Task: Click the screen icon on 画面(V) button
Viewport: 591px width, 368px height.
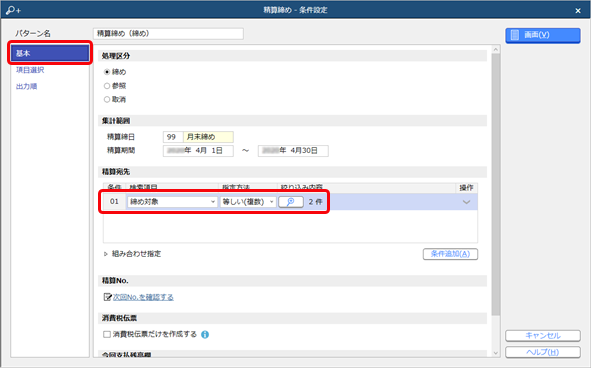Action: [515, 35]
